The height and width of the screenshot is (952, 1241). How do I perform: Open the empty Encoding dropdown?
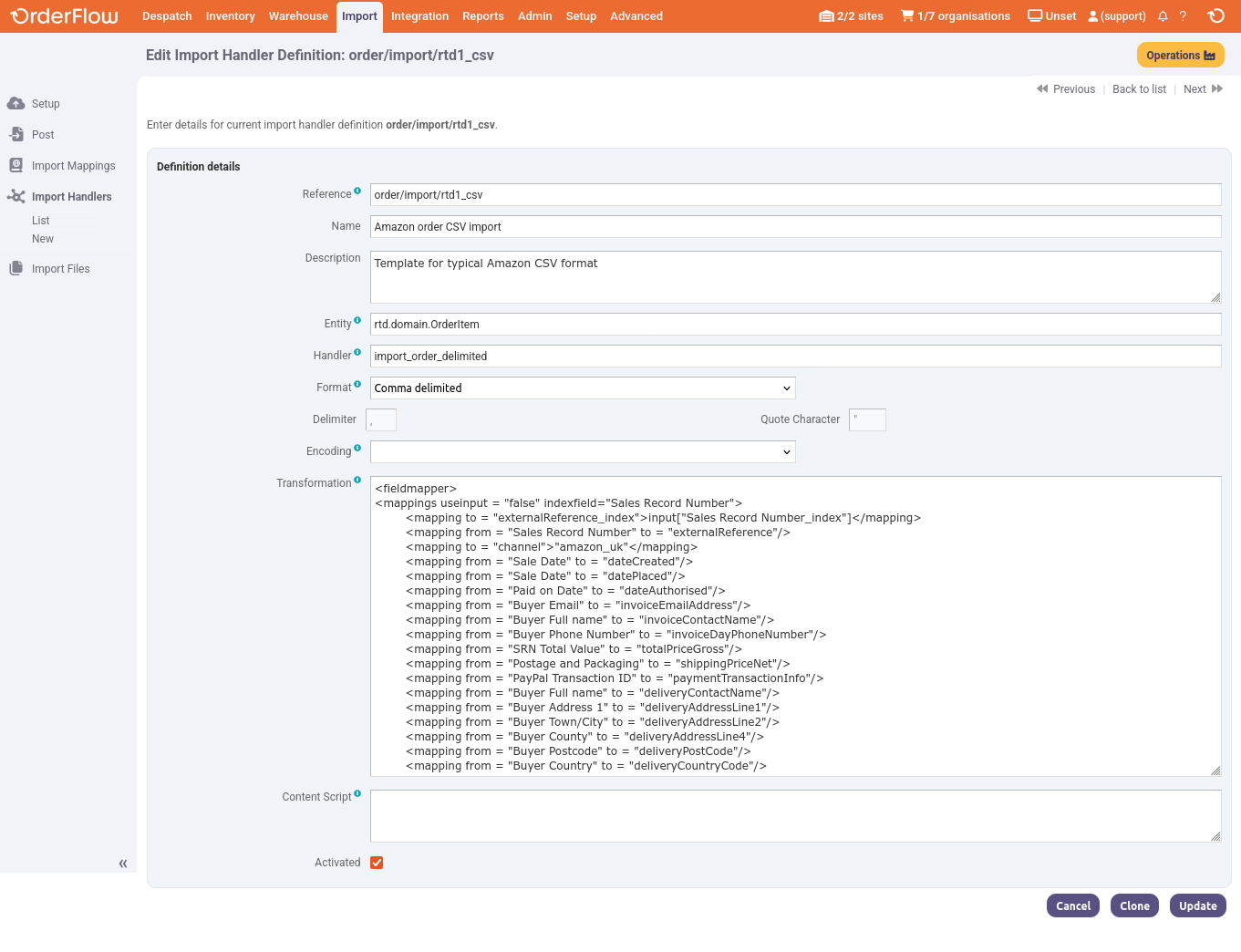582,451
